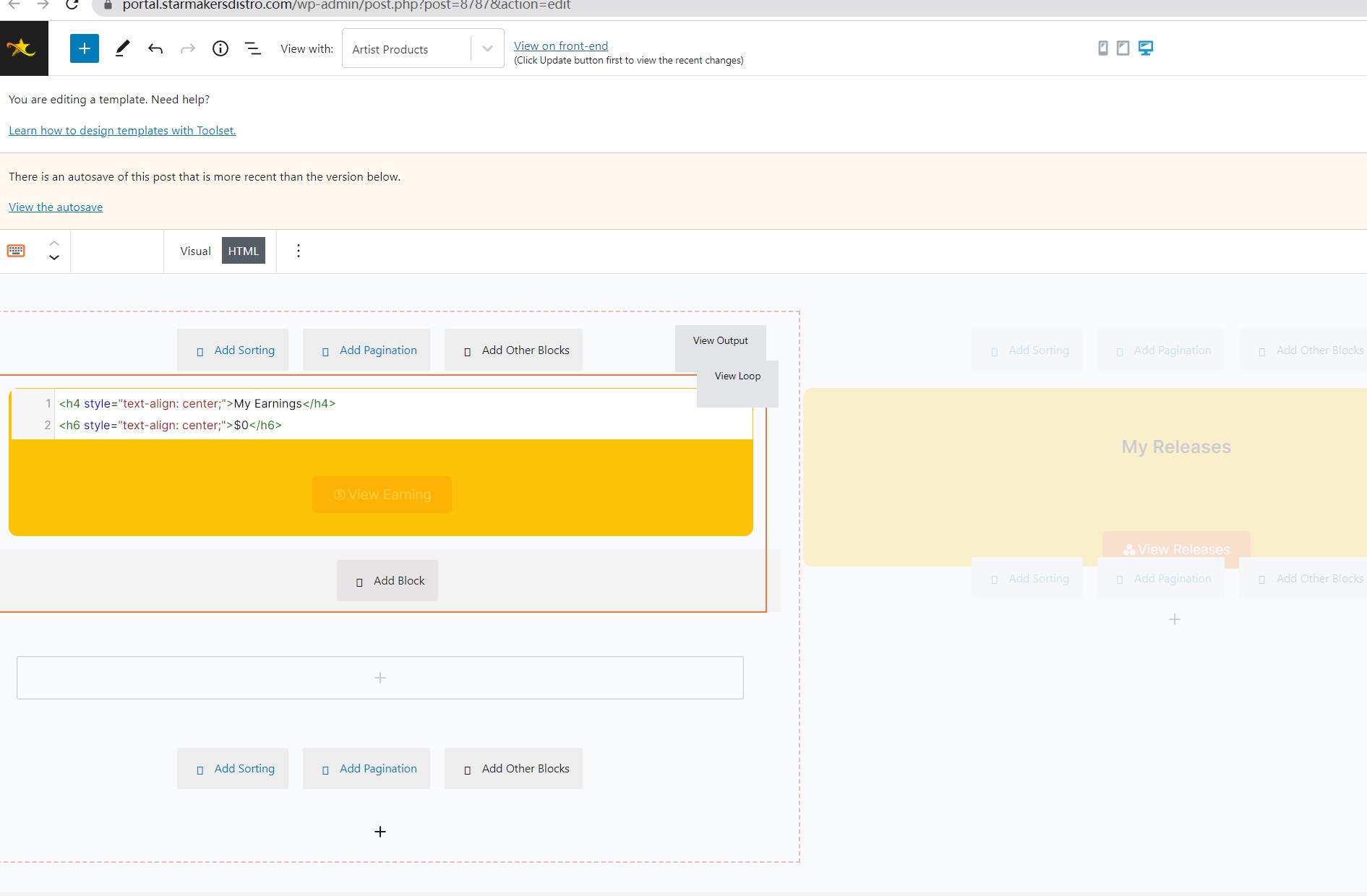Viewport: 1367px width, 896px height.
Task: Click right column top Add Sorting button
Action: coord(1027,350)
